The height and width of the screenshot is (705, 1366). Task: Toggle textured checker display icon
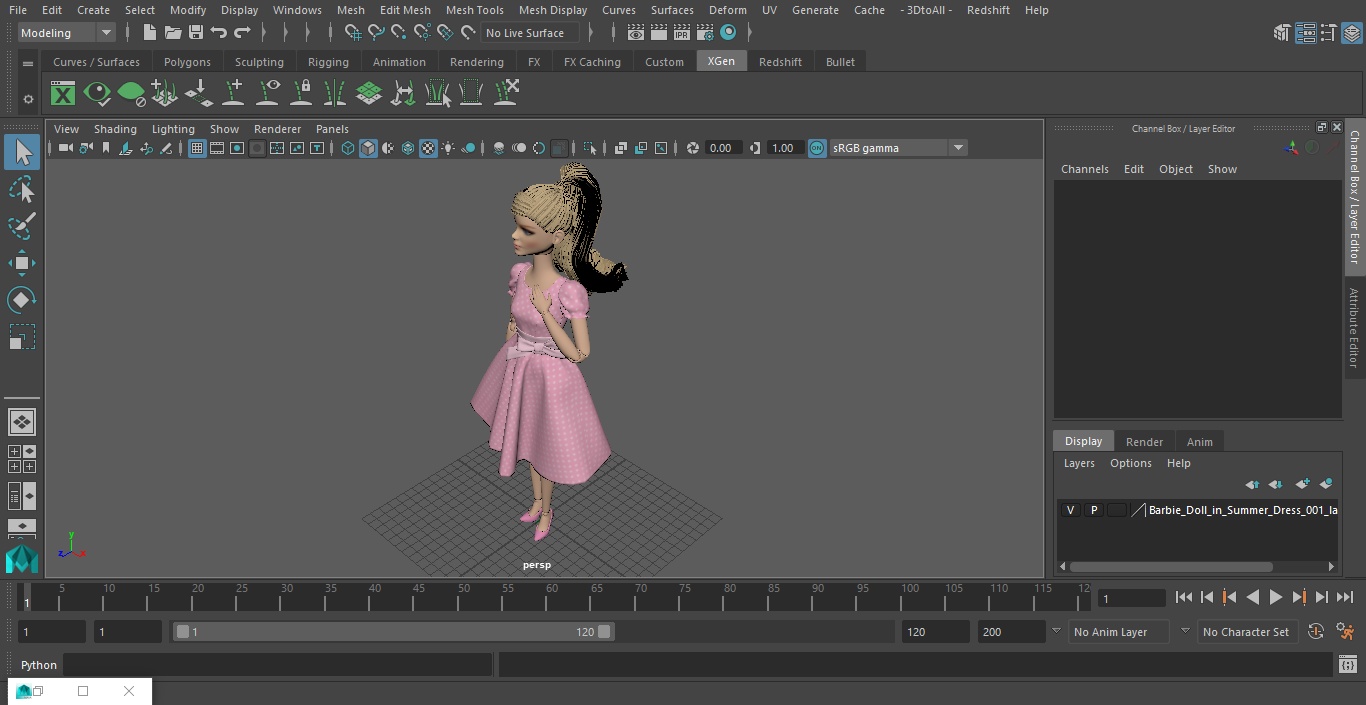pyautogui.click(x=428, y=148)
